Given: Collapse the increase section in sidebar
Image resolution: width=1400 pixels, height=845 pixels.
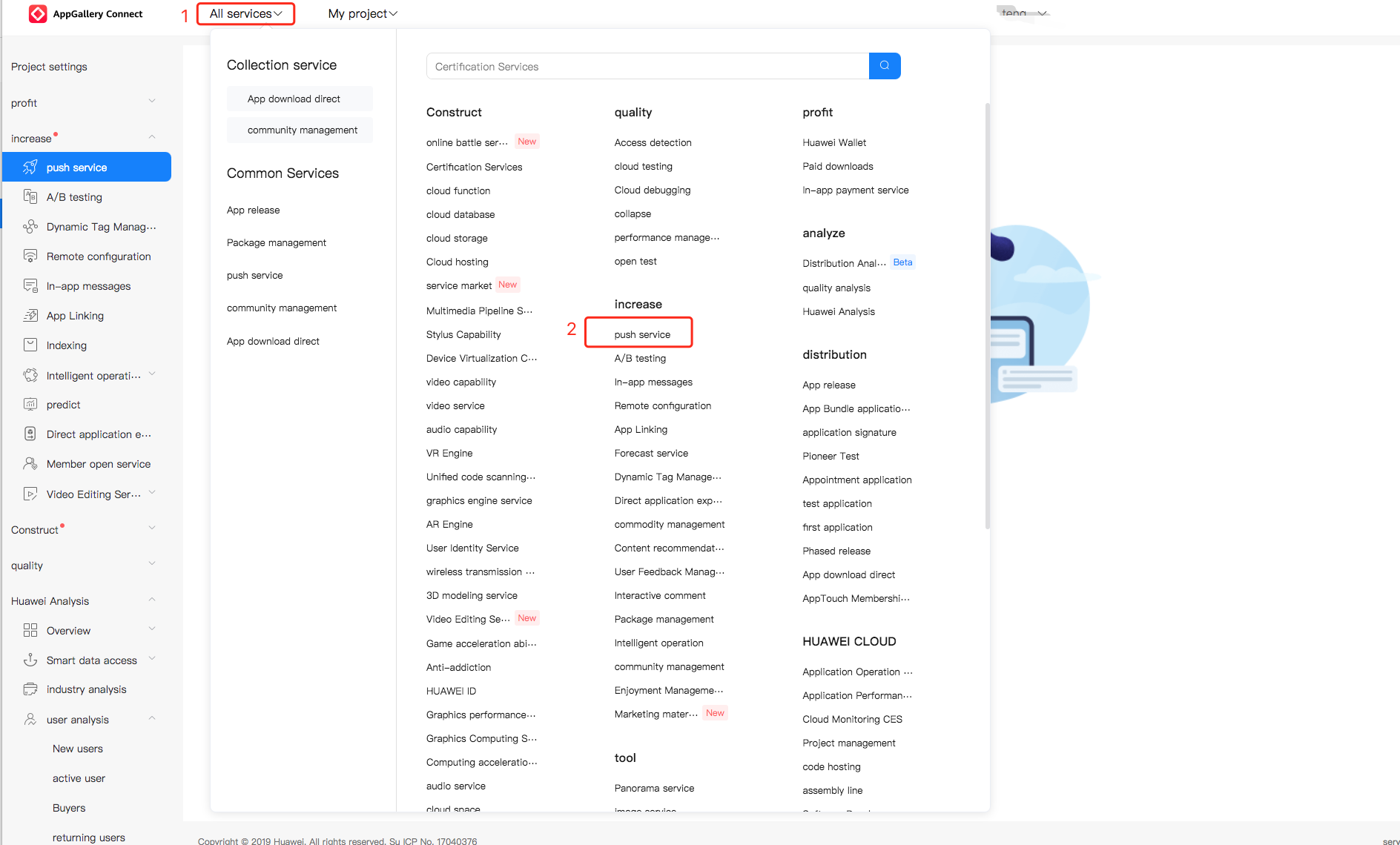Looking at the screenshot, I should click(x=152, y=137).
